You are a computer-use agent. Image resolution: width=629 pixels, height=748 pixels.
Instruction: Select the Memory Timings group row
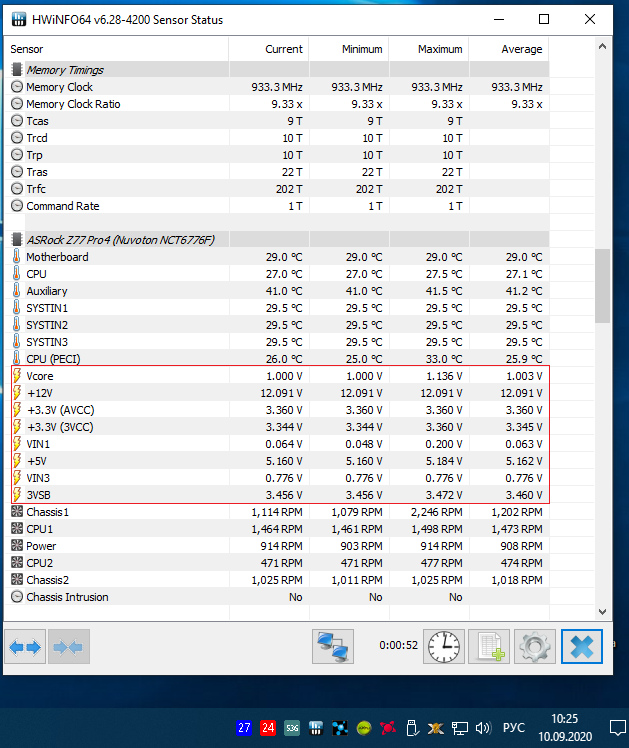coord(277,70)
